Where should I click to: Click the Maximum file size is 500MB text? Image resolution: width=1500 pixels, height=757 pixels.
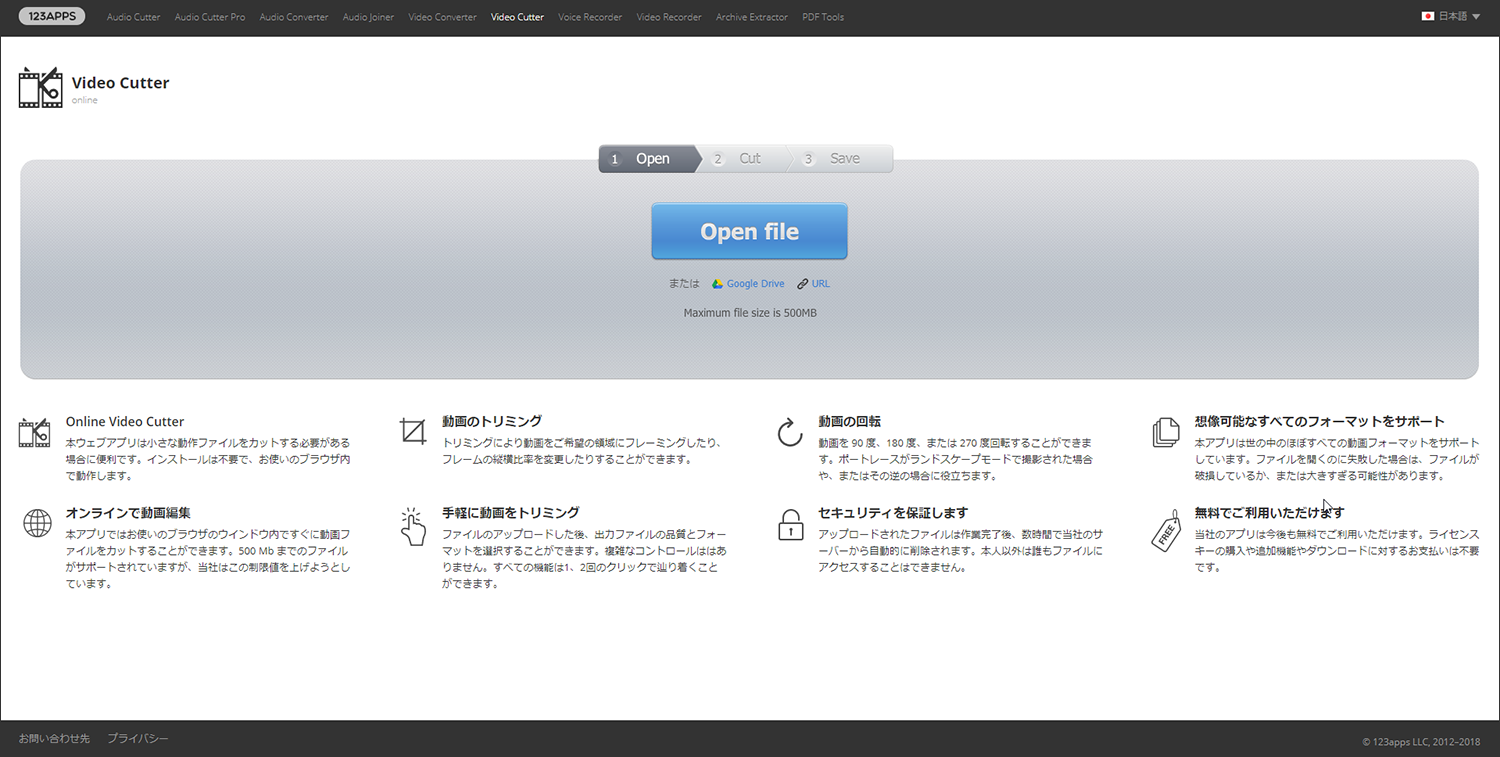point(750,313)
